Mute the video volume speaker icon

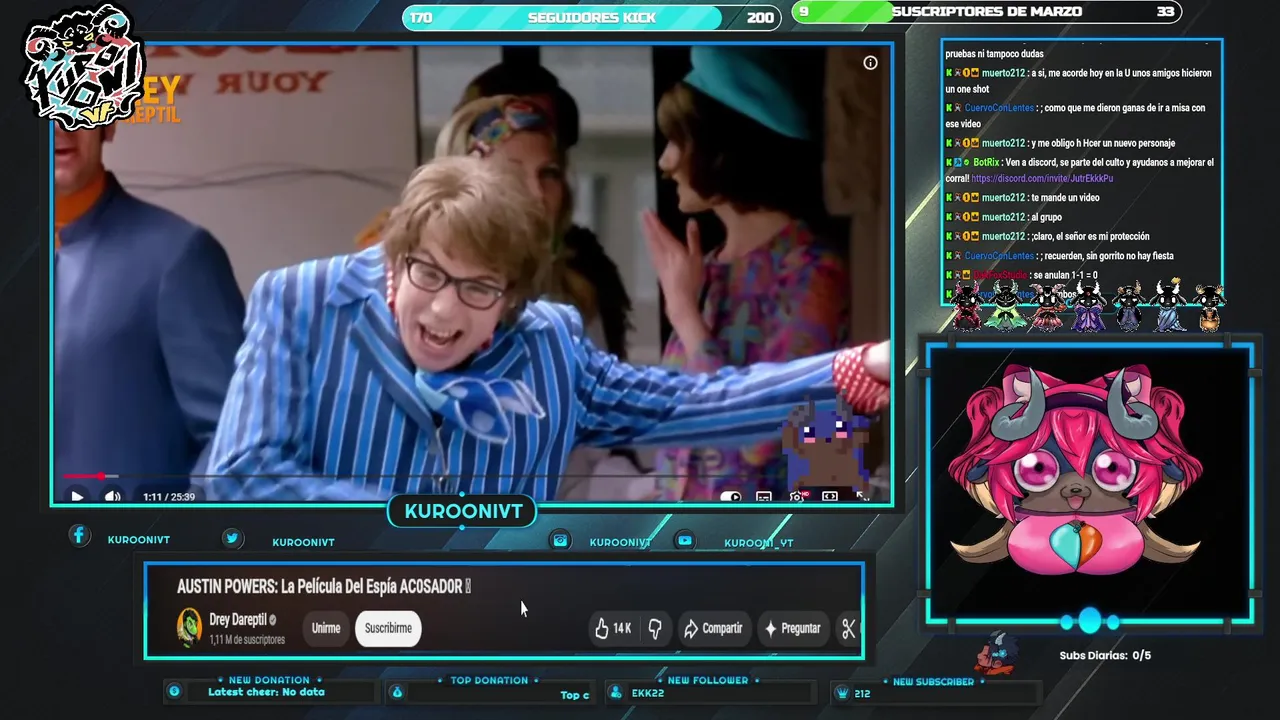click(112, 496)
